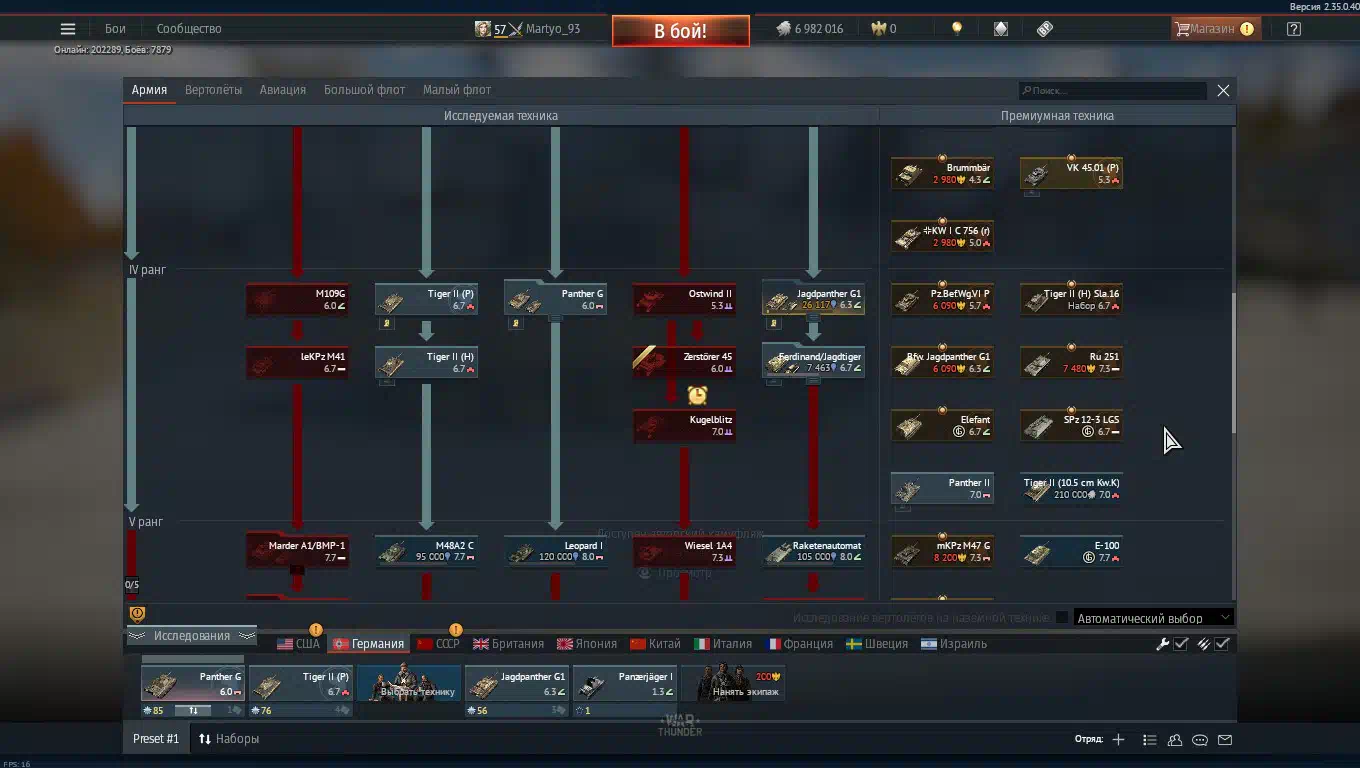Toggle helicopter research on ground vehicles checkbox
The width and height of the screenshot is (1360, 768).
coord(1062,618)
